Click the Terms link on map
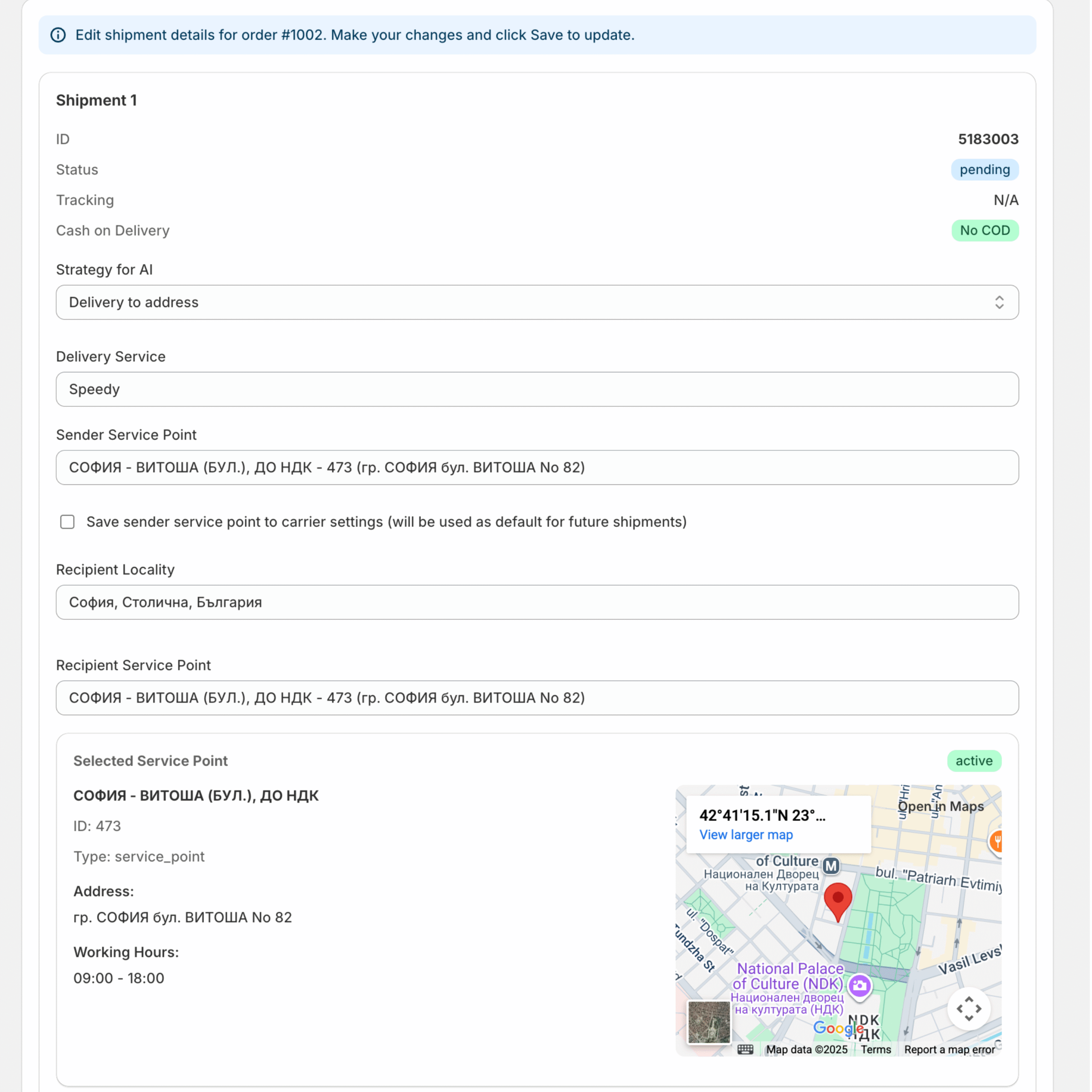This screenshot has width=1092, height=1092. pos(877,1051)
